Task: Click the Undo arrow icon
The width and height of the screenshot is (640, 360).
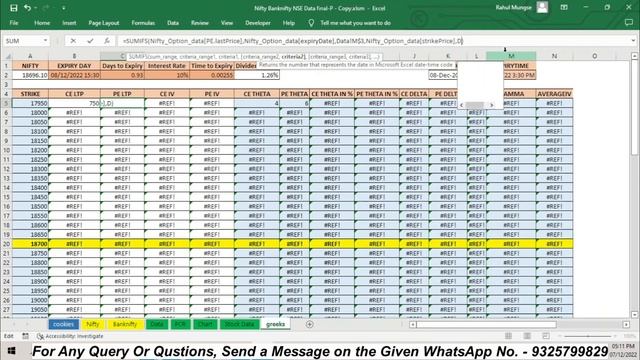Action: coord(27,8)
